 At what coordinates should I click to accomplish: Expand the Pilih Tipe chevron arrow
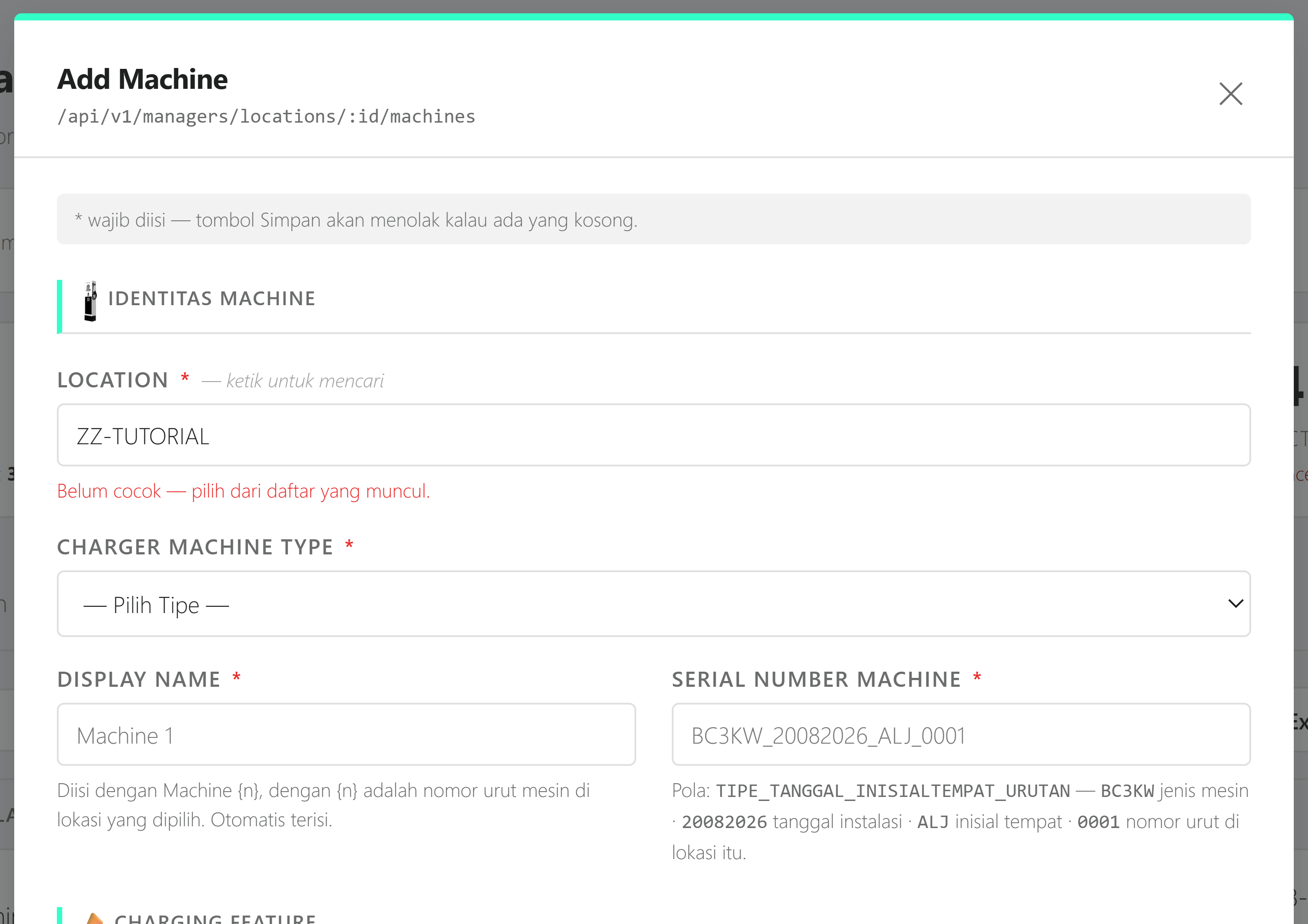click(1235, 604)
